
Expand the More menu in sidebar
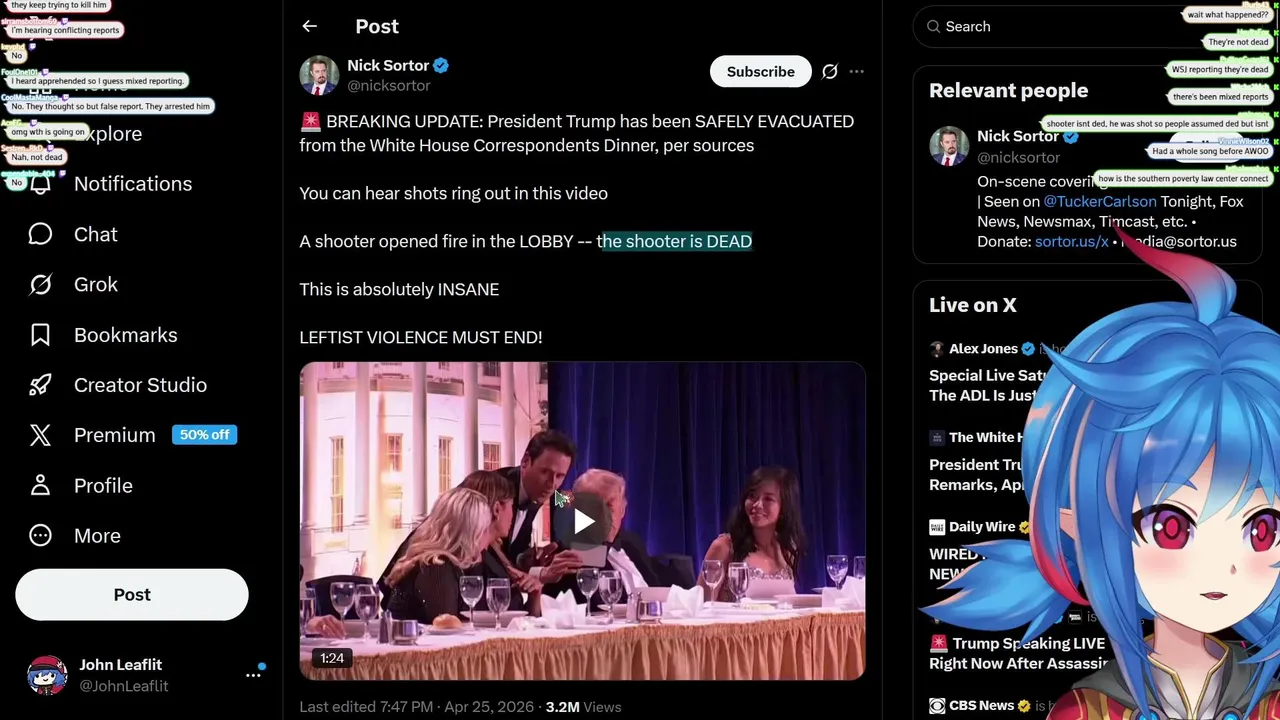[96, 536]
